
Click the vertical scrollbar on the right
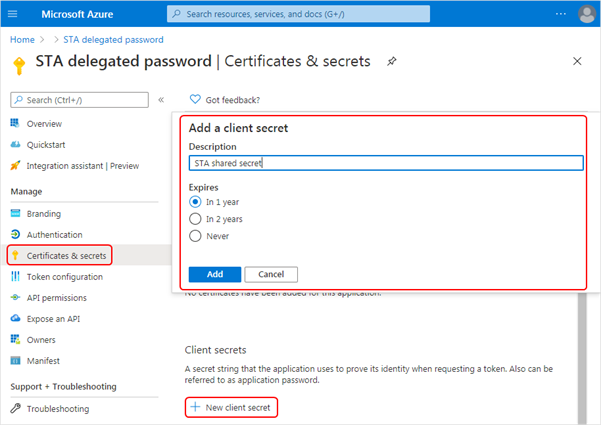[x=582, y=356]
